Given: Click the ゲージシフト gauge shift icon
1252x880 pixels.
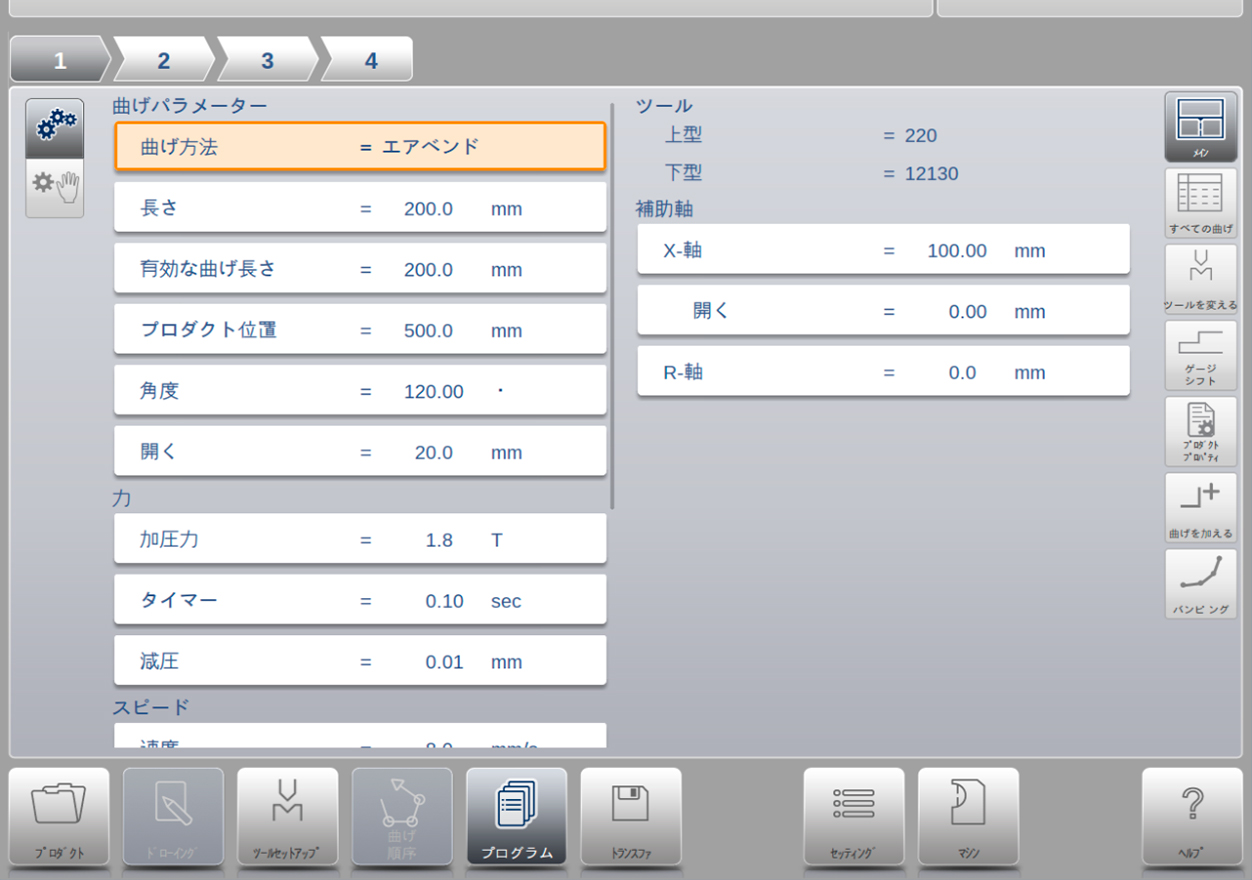Looking at the screenshot, I should pos(1200,355).
